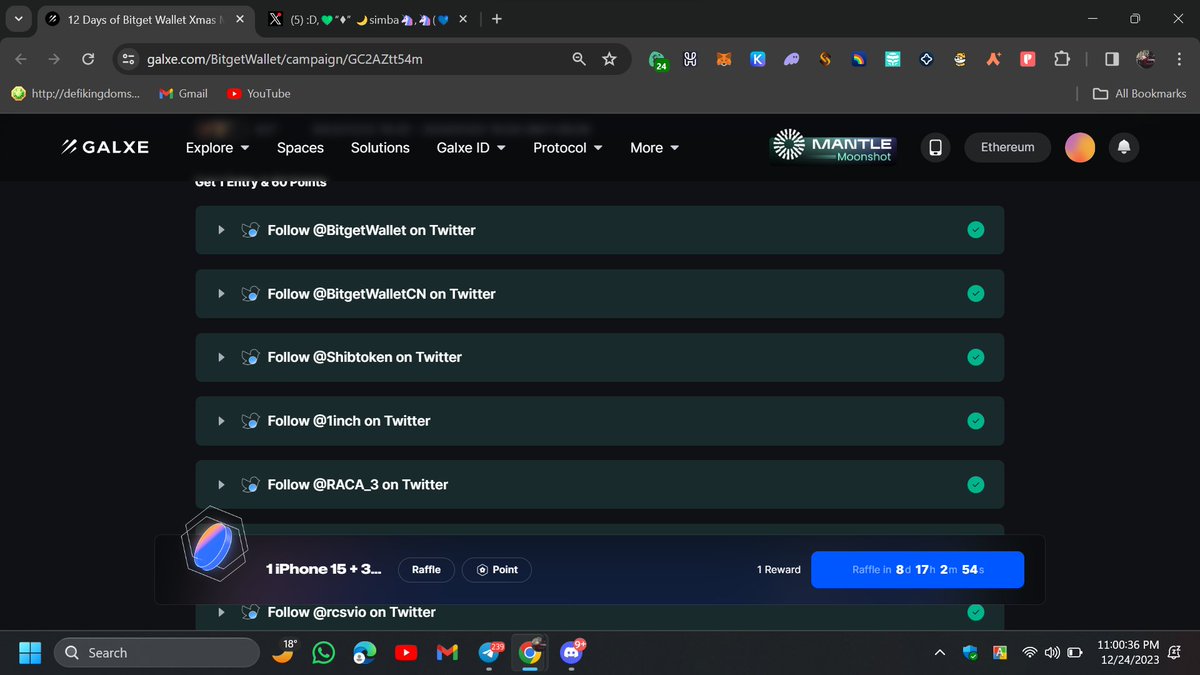Click the Mantle Moonshot logo
Viewport: 1200px width, 675px height.
(x=832, y=147)
